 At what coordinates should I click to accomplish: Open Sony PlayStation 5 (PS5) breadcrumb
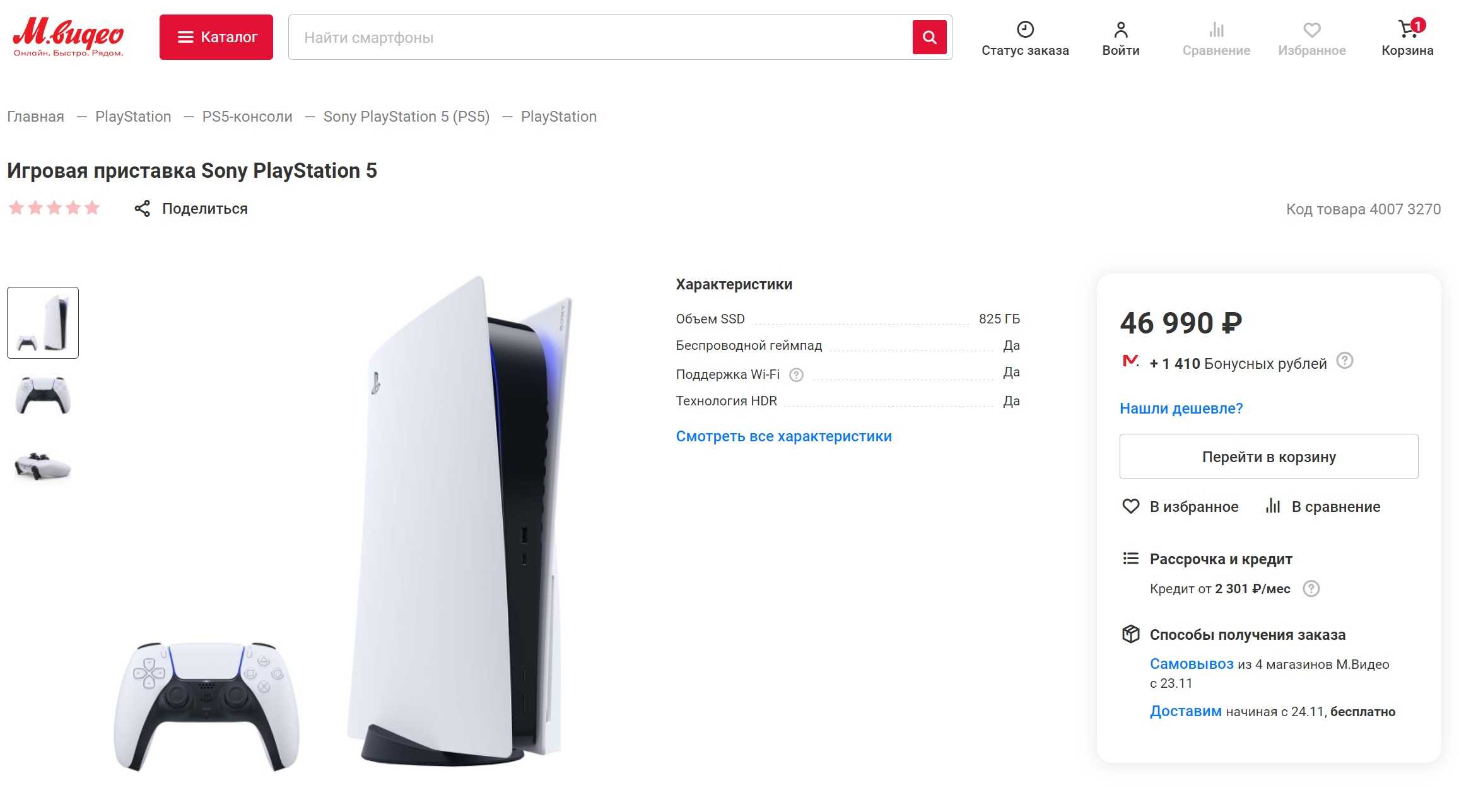coord(406,117)
